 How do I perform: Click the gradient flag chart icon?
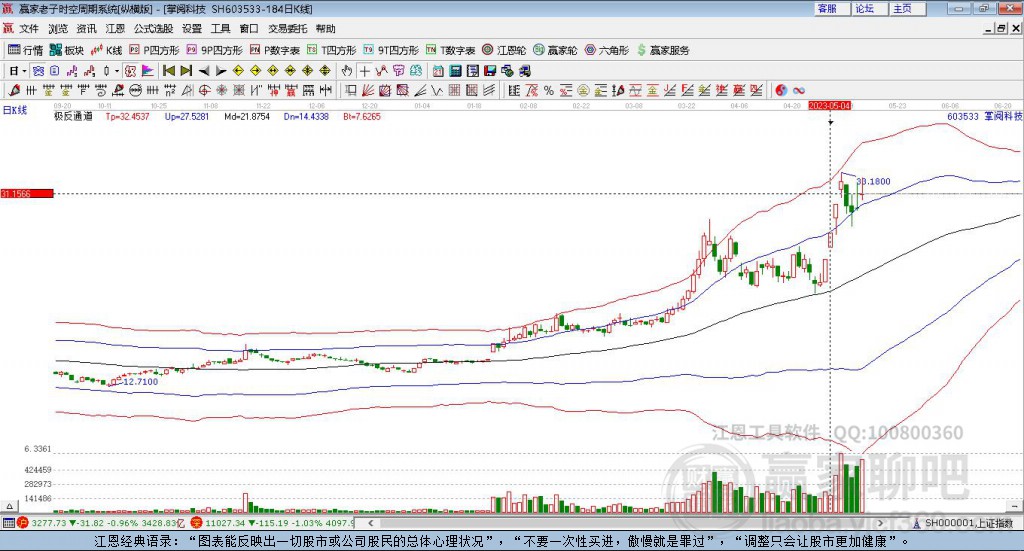pyautogui.click(x=148, y=71)
